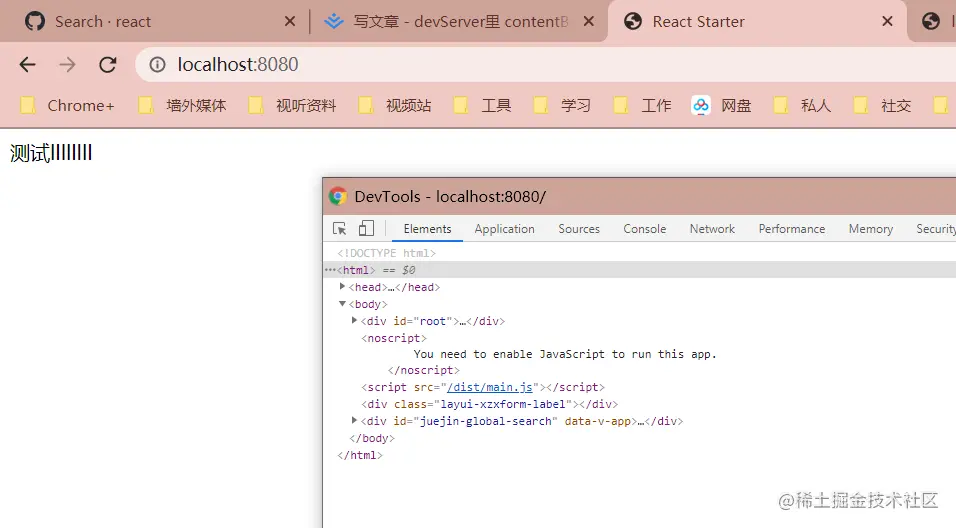Toggle DevTools device toolbar
Viewport: 956px width, 528px height.
(366, 228)
